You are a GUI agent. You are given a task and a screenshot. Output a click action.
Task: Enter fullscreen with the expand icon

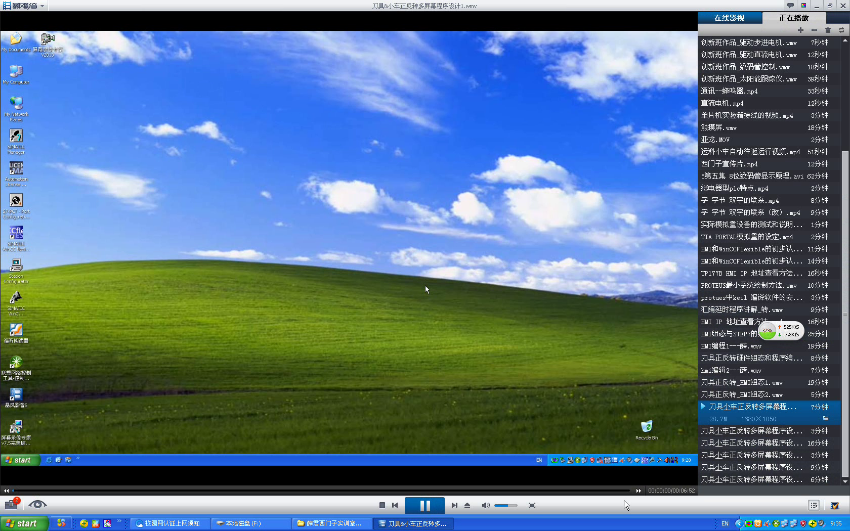[532, 505]
